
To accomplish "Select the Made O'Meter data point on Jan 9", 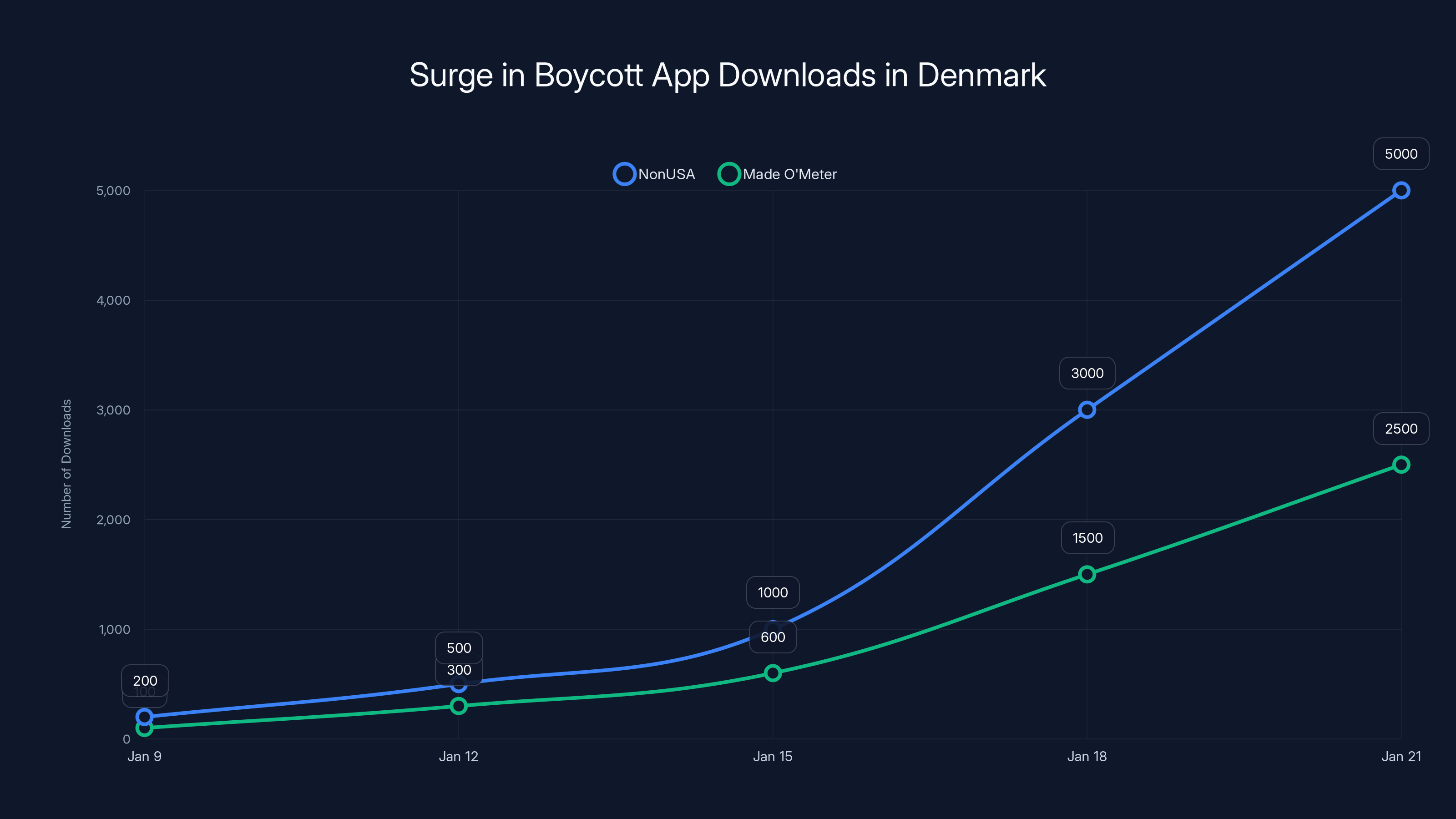I will coord(145,730).
